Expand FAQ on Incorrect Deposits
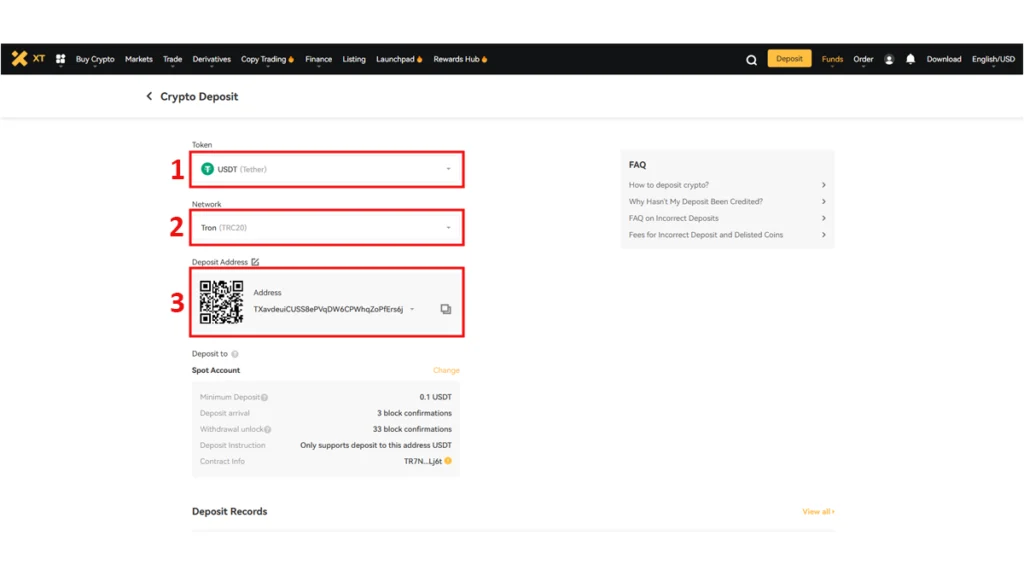1024x576 pixels. (x=728, y=218)
